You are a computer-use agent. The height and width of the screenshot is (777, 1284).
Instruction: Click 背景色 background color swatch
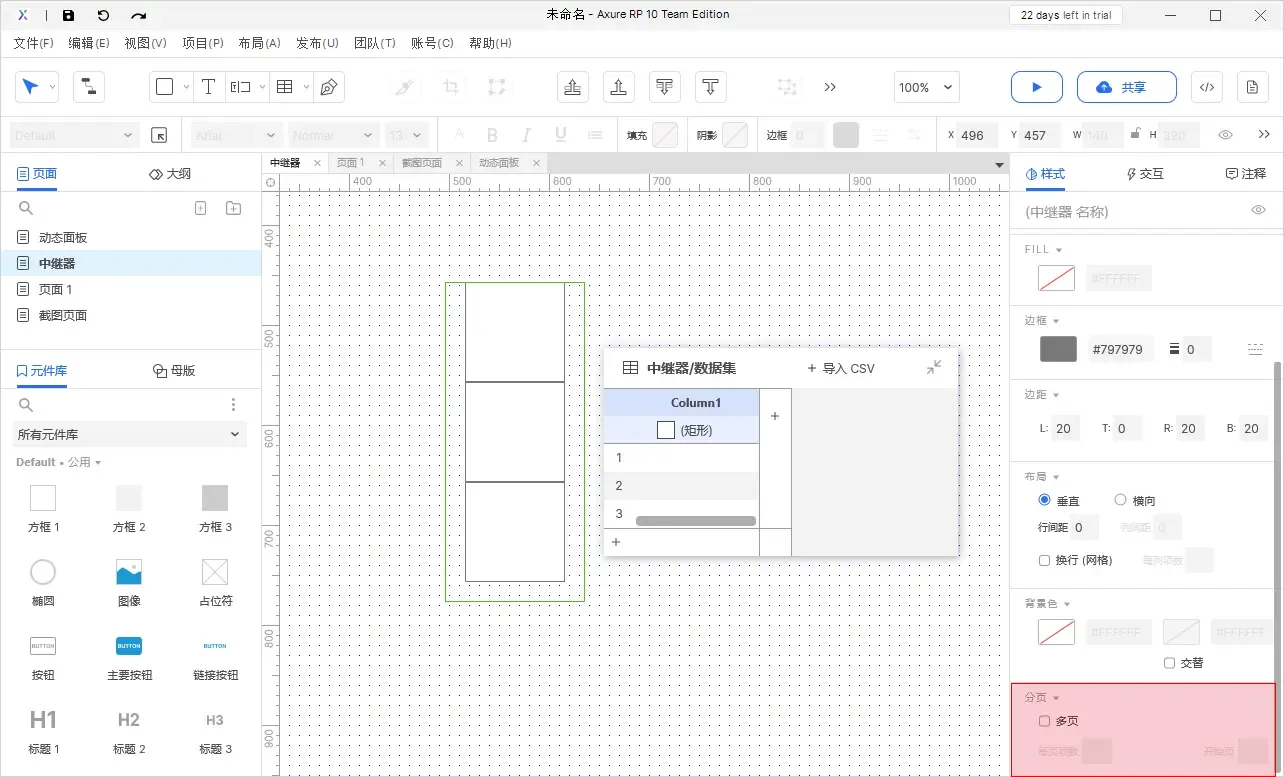tap(1056, 632)
